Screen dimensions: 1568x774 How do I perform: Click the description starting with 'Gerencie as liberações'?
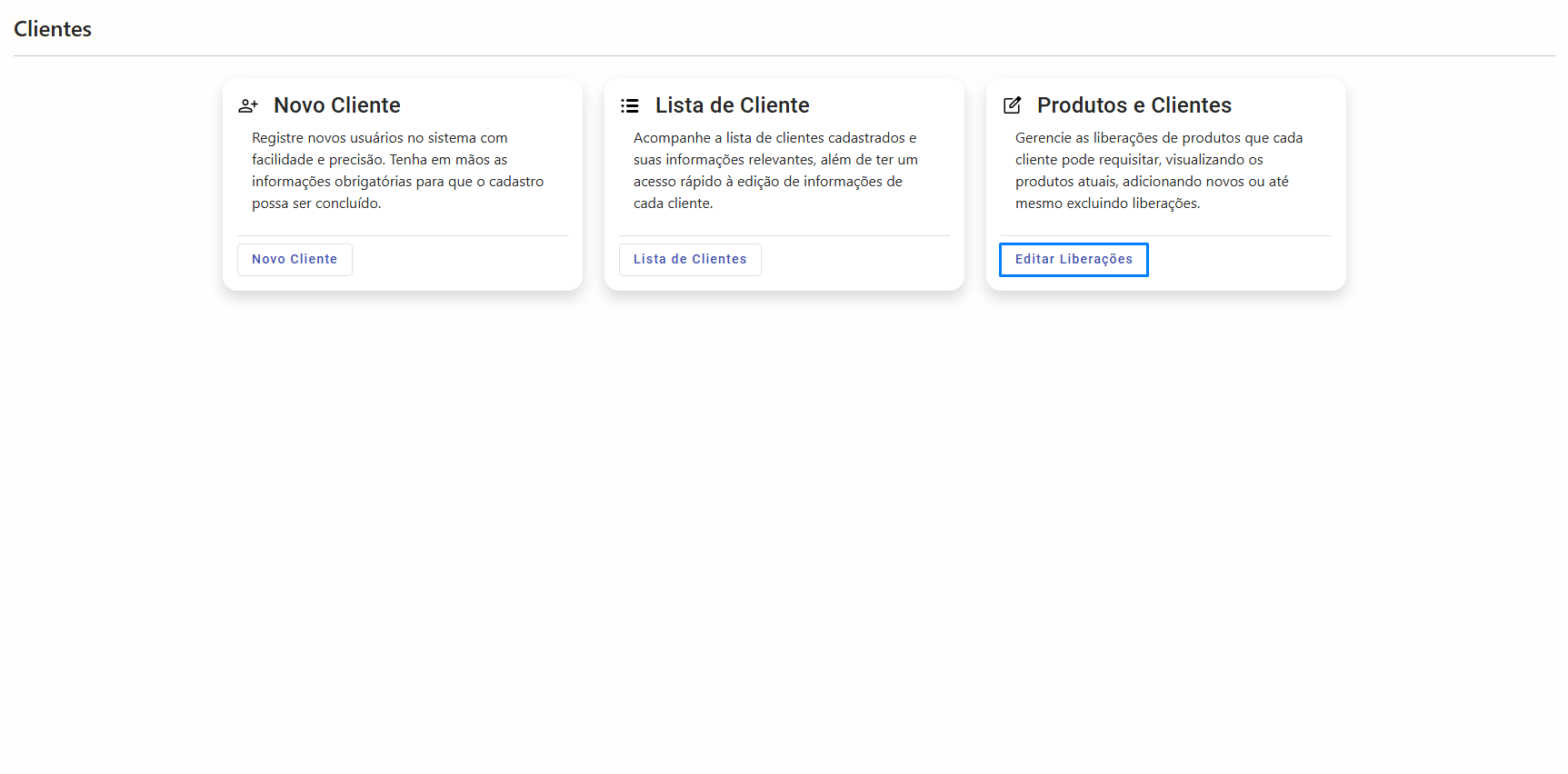click(1159, 171)
